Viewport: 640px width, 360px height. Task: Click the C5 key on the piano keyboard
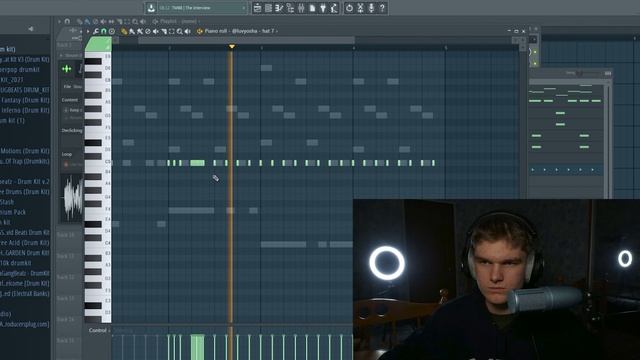click(98, 162)
